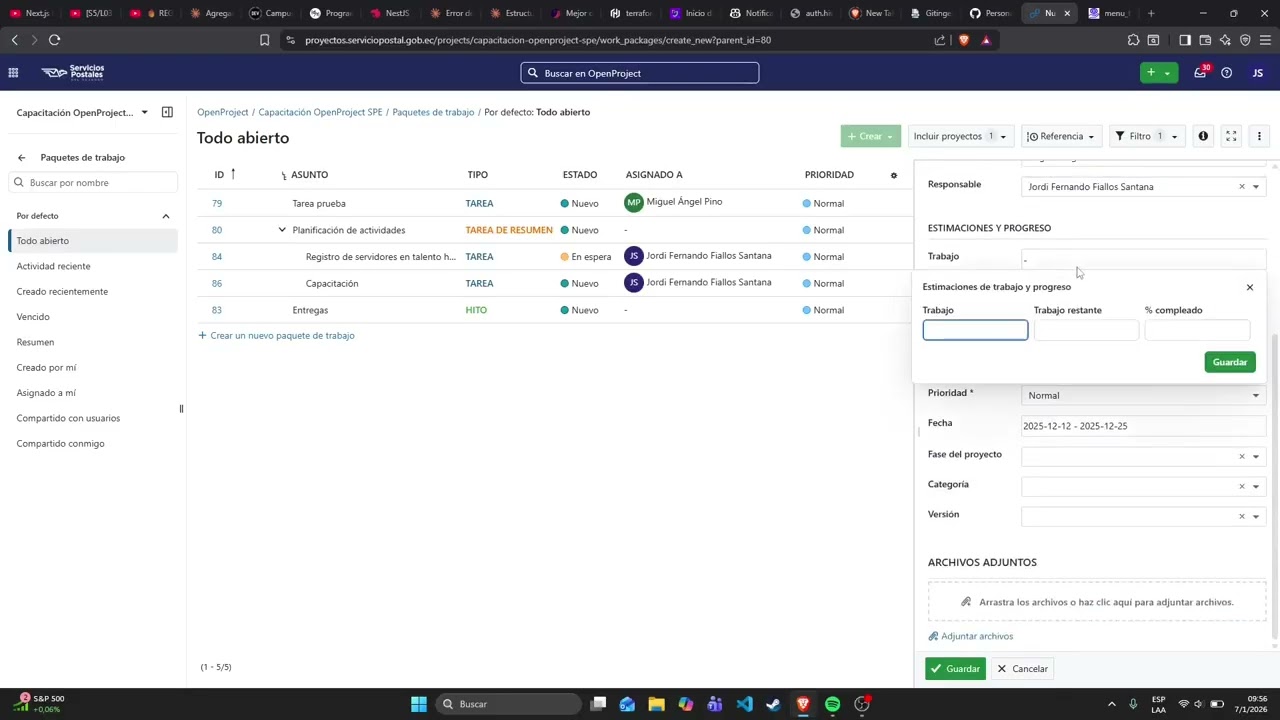Sort by the ID column header
Image resolution: width=1280 pixels, height=720 pixels.
(x=219, y=175)
